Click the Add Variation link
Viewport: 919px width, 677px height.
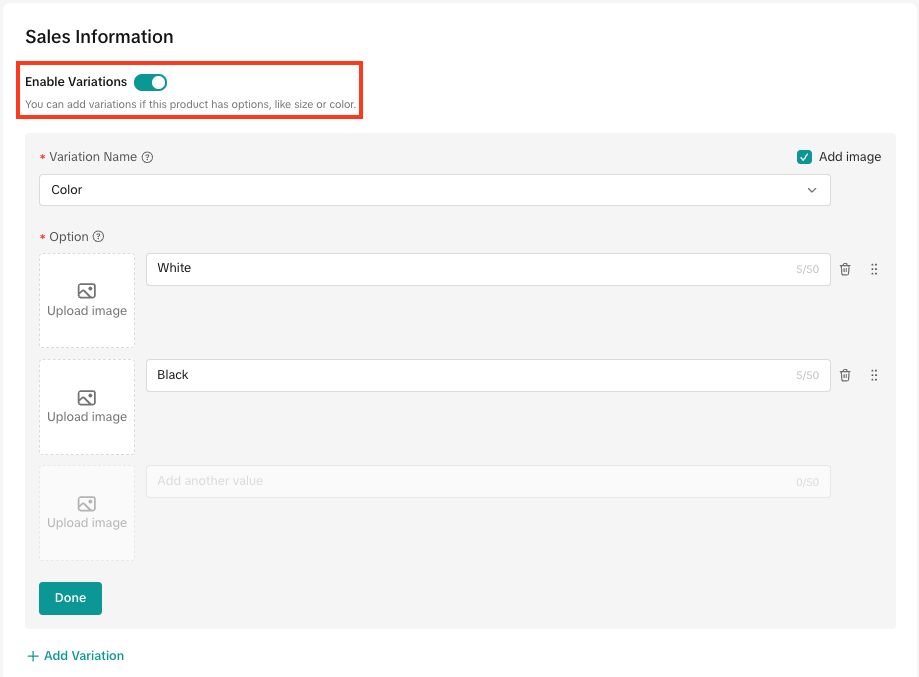pyautogui.click(x=84, y=656)
